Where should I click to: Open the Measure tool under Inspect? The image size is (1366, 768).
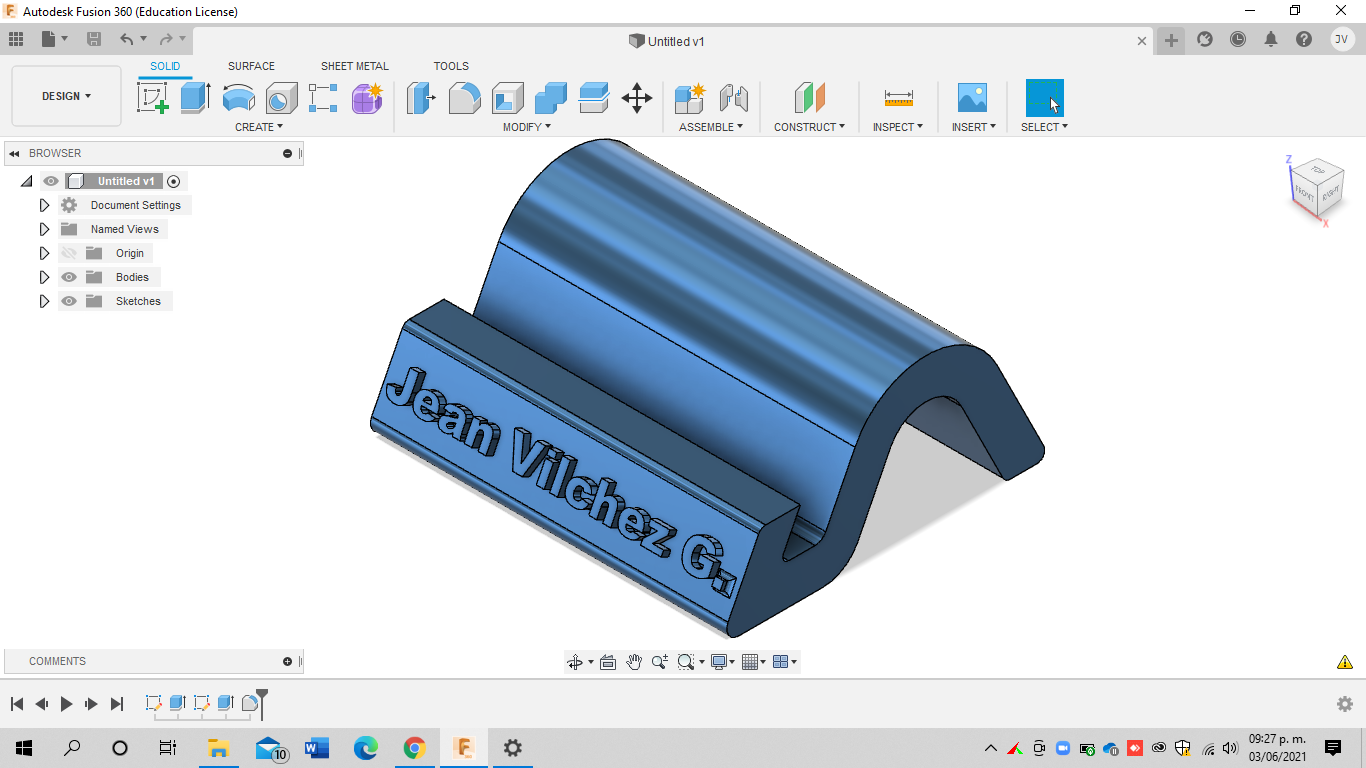(897, 98)
